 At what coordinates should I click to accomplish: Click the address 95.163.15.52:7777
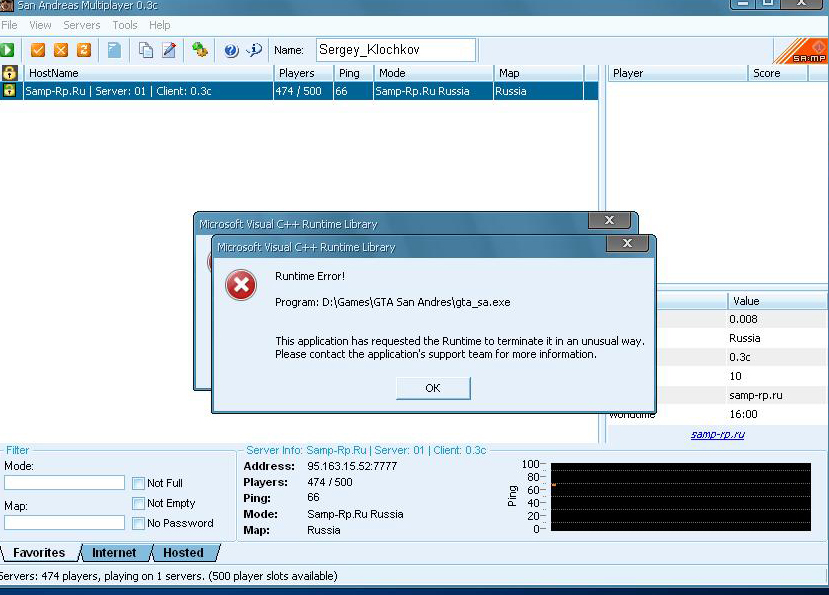pyautogui.click(x=352, y=466)
